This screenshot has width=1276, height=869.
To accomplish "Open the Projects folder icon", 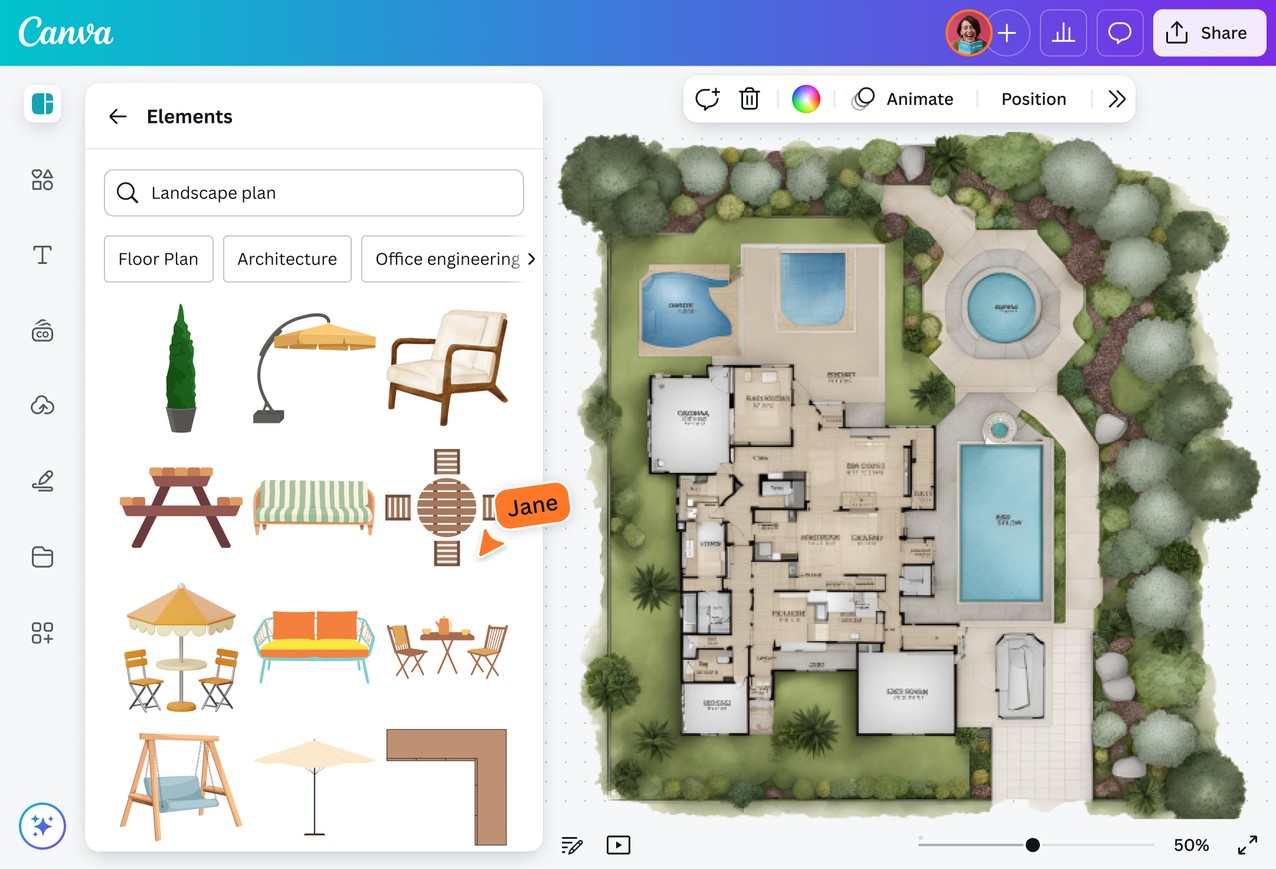I will tap(42, 557).
